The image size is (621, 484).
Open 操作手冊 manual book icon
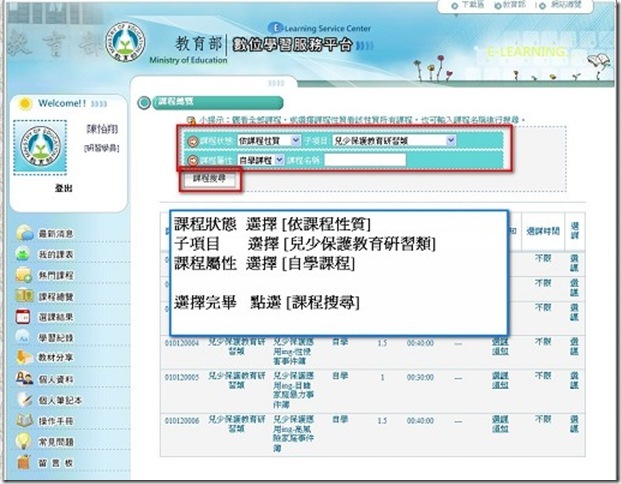24,420
